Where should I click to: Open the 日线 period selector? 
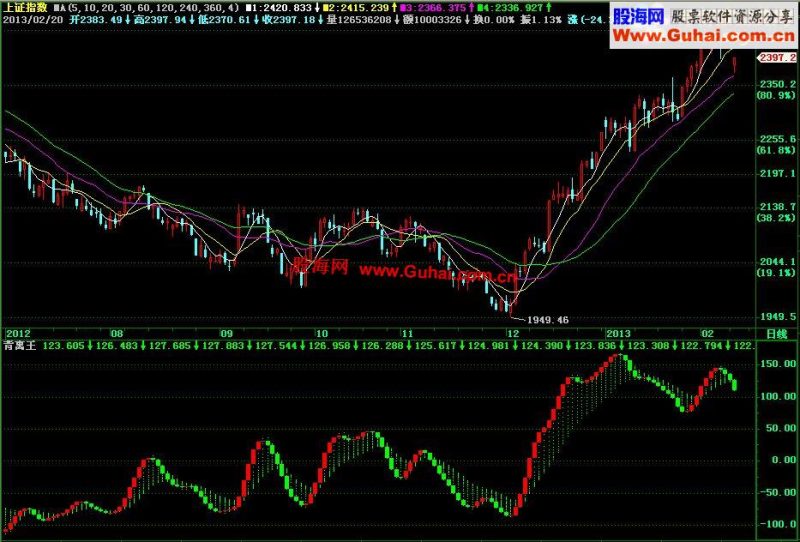[x=777, y=334]
